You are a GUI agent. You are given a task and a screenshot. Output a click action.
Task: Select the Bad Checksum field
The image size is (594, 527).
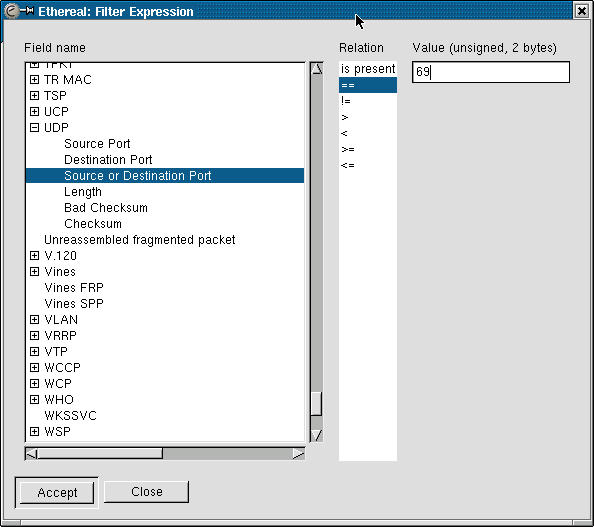(106, 208)
